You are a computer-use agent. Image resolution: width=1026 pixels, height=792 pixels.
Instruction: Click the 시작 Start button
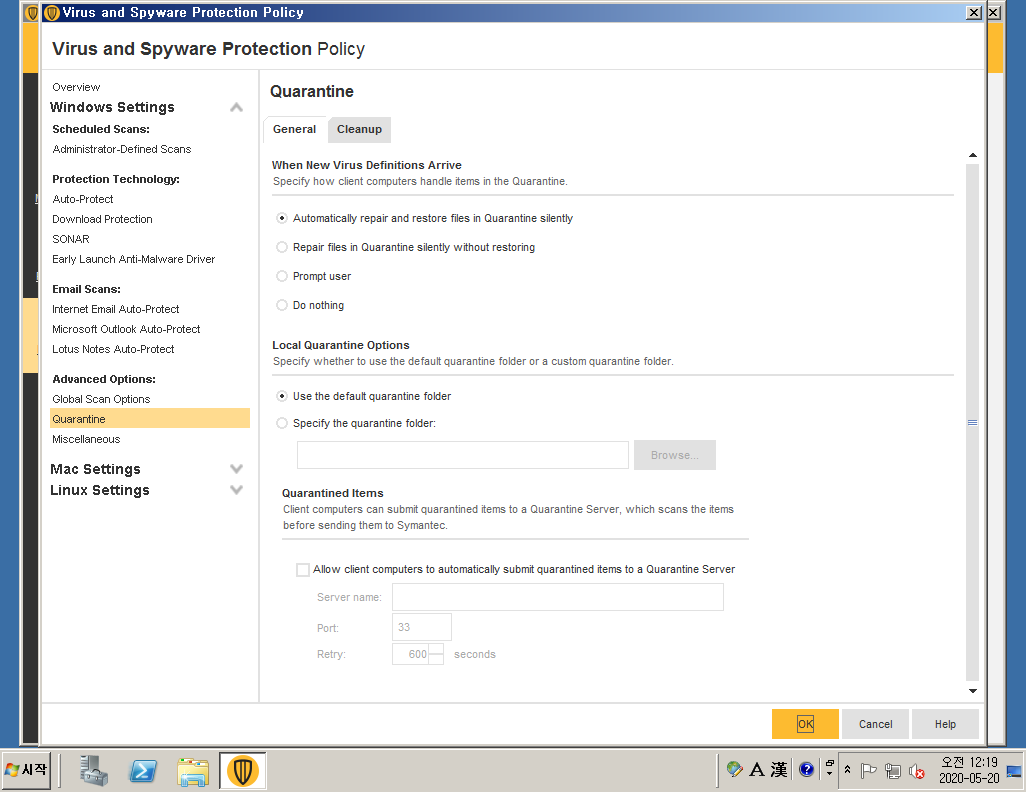[x=26, y=770]
